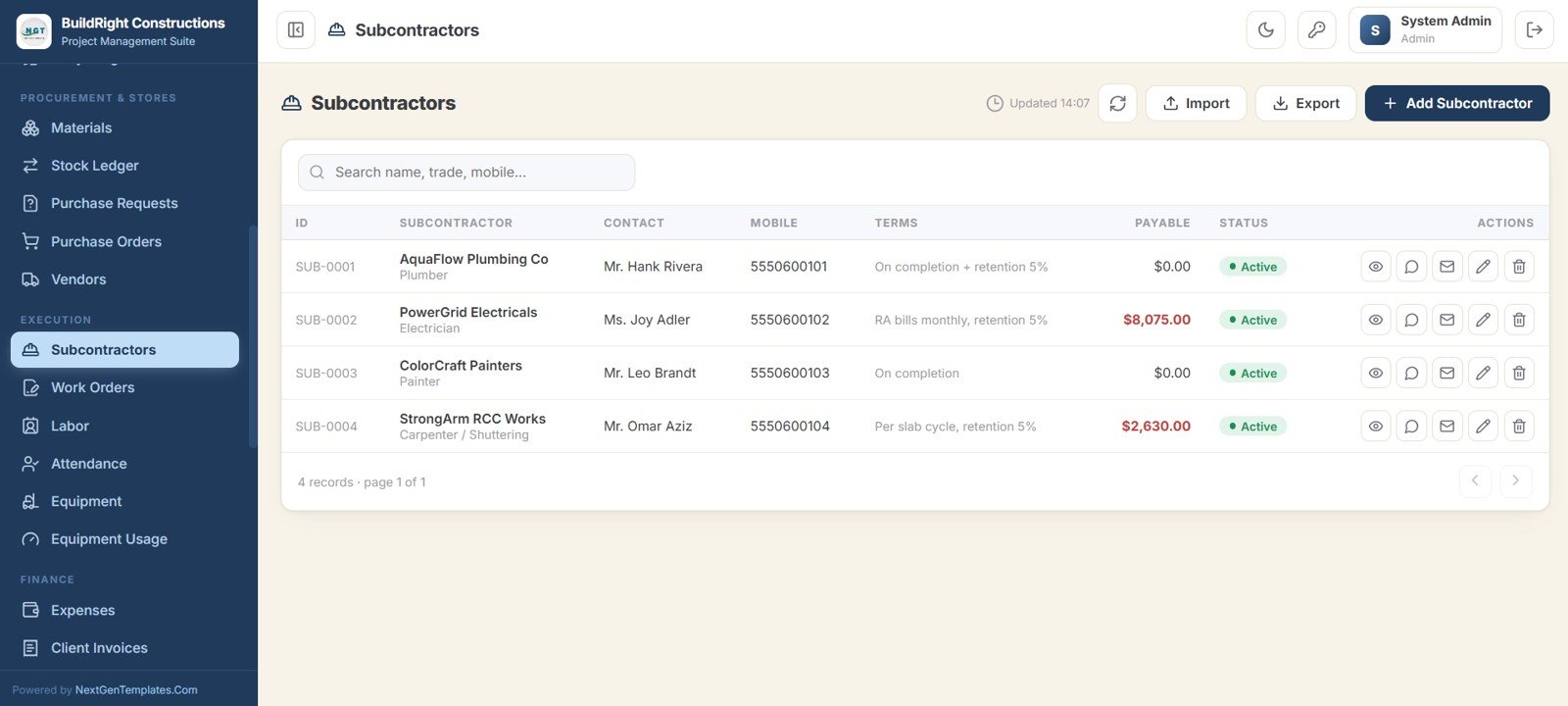Go to Attendance page
This screenshot has height=706, width=1568.
(x=124, y=464)
